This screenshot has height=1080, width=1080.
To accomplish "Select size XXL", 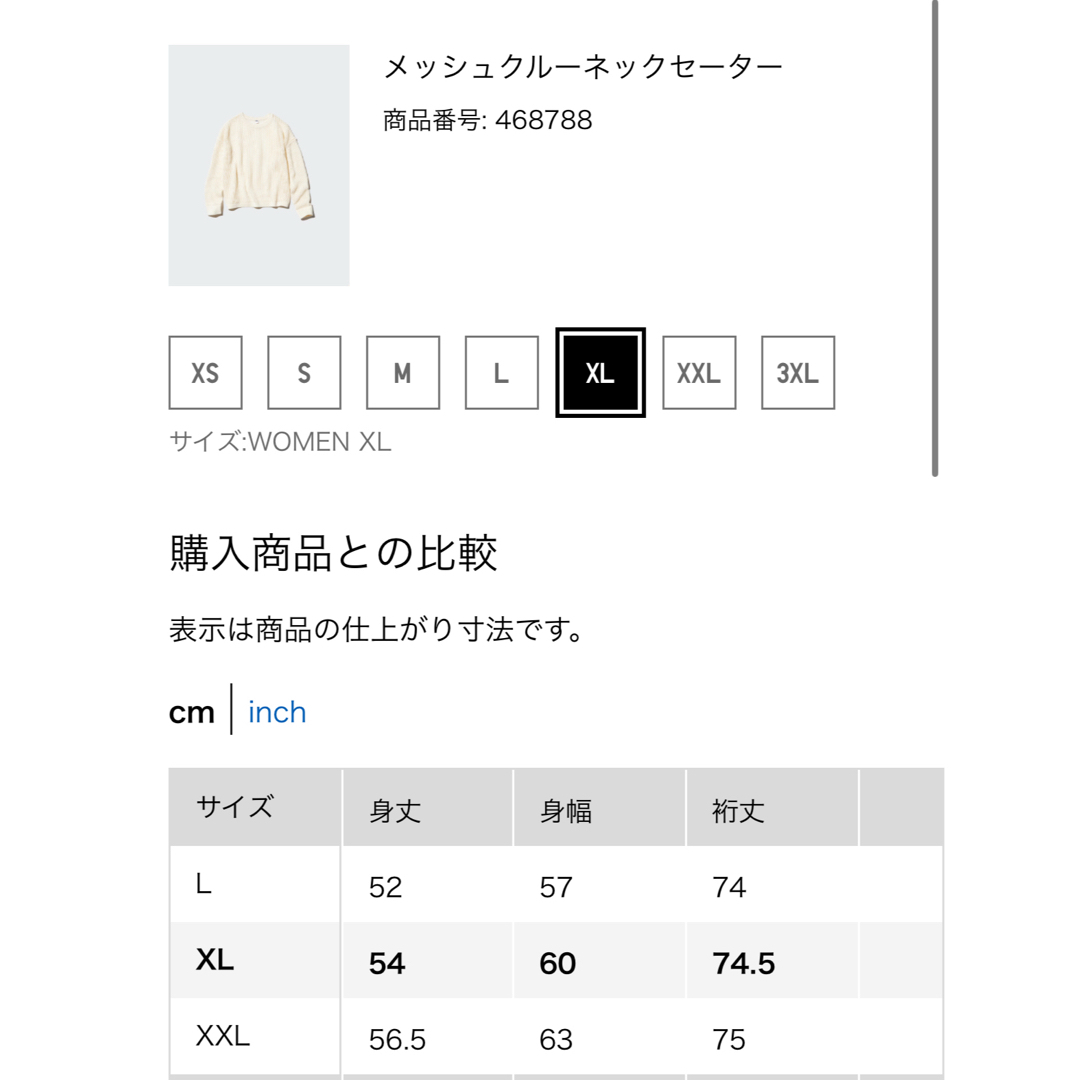I will pyautogui.click(x=699, y=373).
